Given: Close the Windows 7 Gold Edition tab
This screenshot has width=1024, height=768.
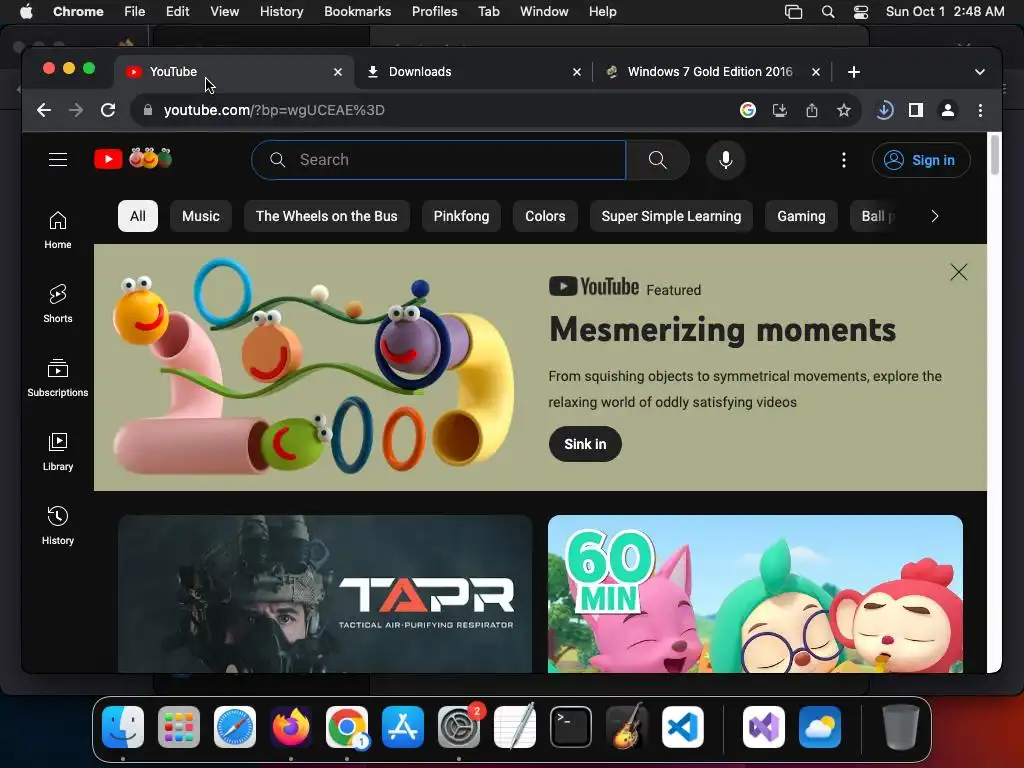Looking at the screenshot, I should point(816,72).
